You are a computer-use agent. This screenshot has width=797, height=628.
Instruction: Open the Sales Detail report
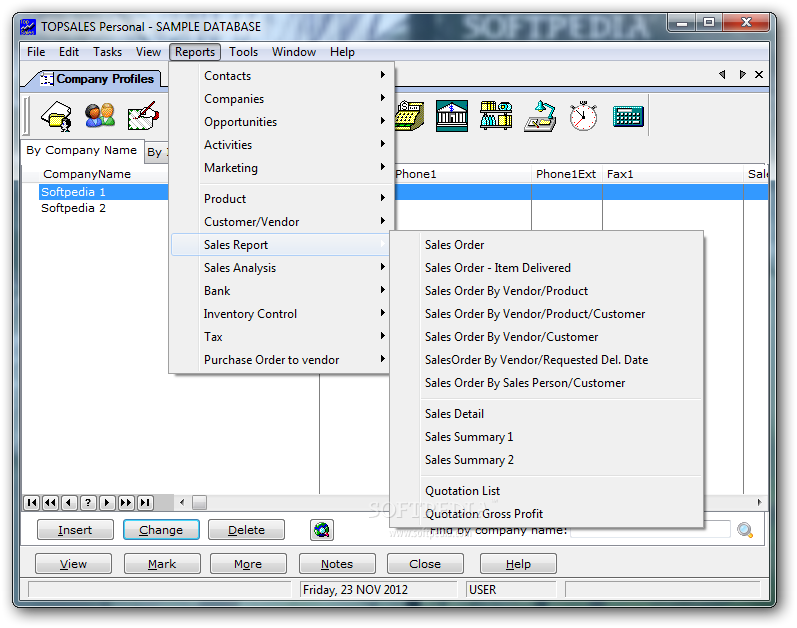click(x=547, y=414)
